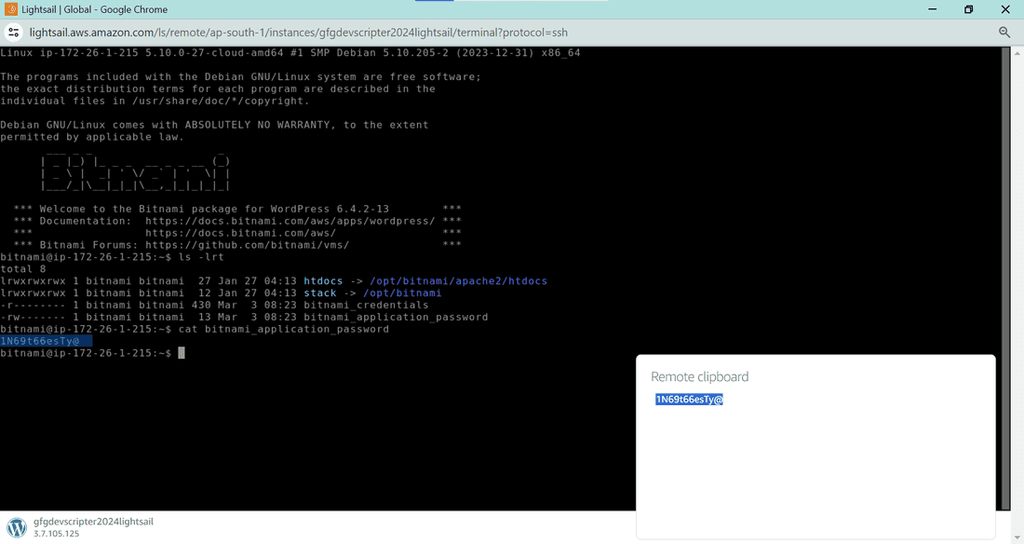Click instance name gfgdevscripter2024lightsail at bottom
The height and width of the screenshot is (544, 1024).
click(x=93, y=521)
